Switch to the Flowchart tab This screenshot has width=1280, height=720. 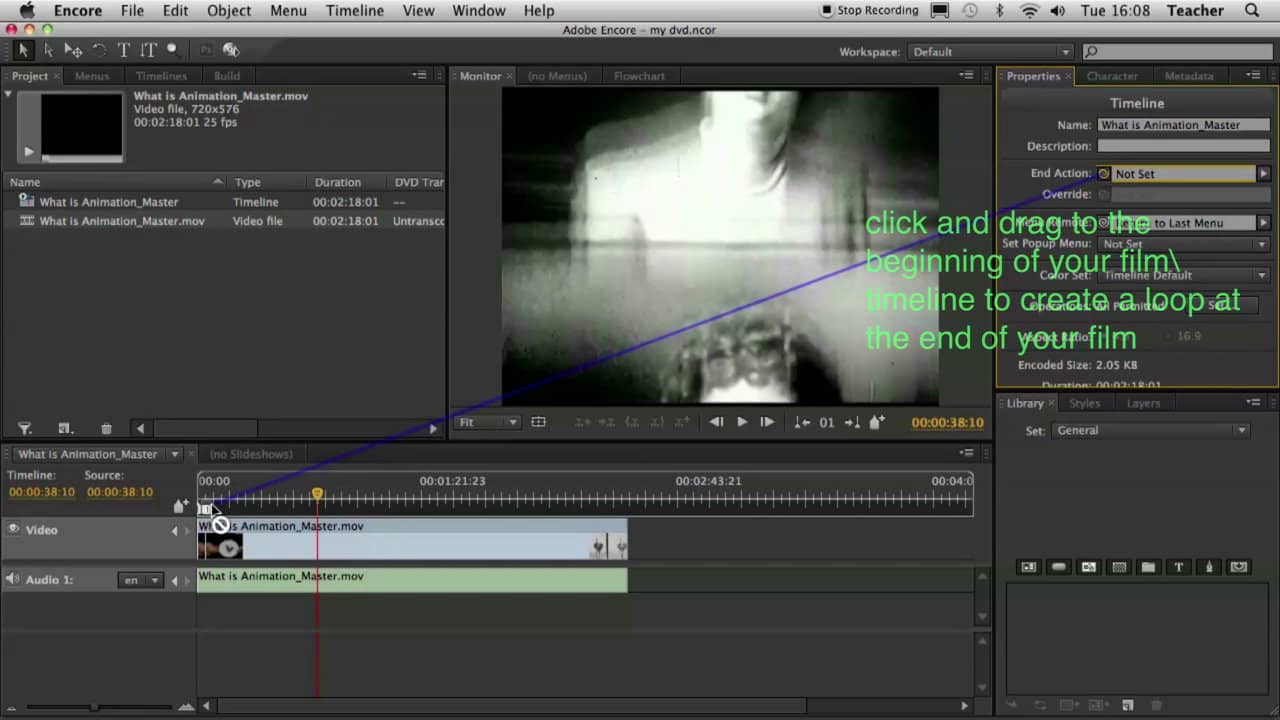[639, 76]
